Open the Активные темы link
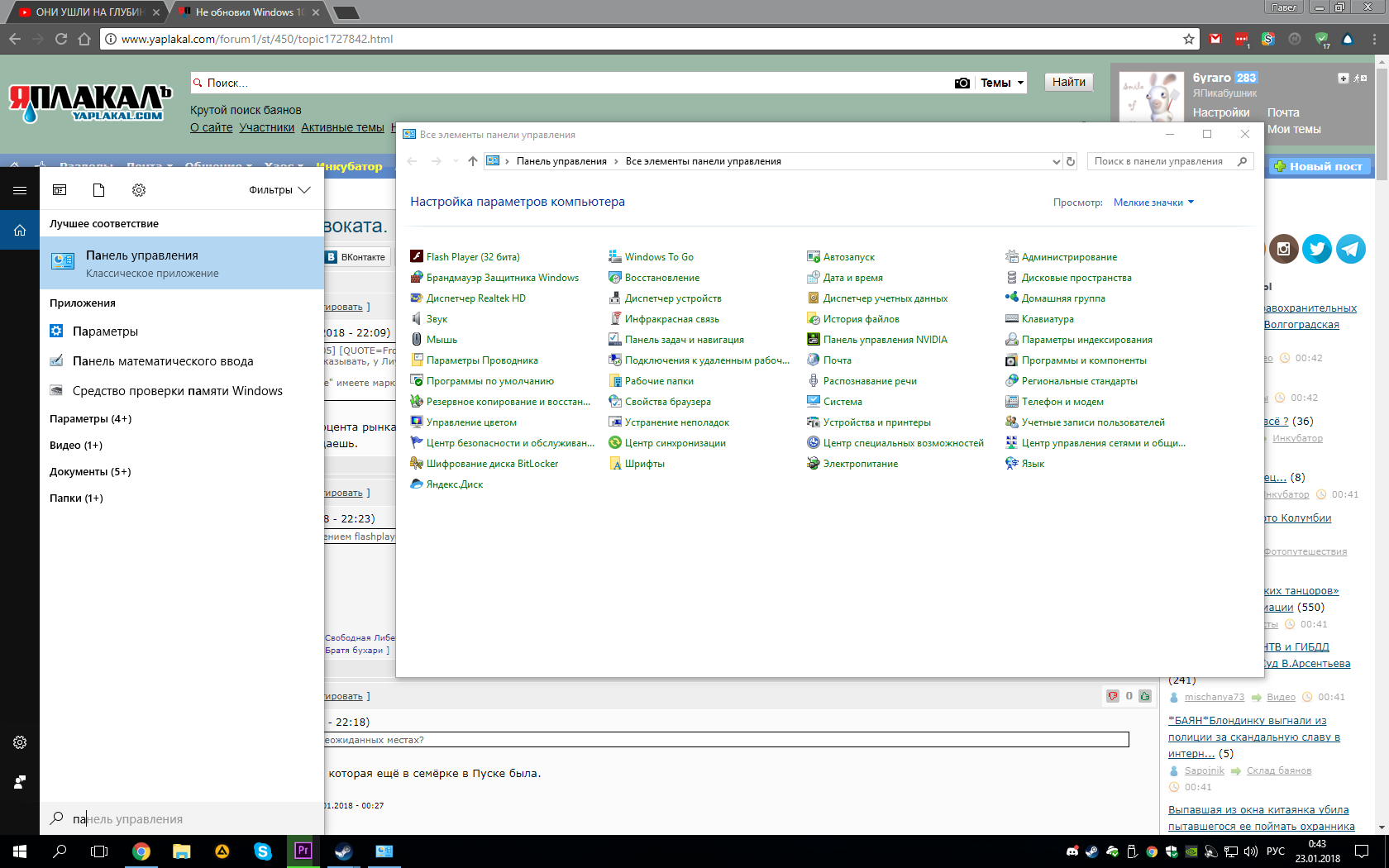The height and width of the screenshot is (868, 1389). [x=342, y=127]
